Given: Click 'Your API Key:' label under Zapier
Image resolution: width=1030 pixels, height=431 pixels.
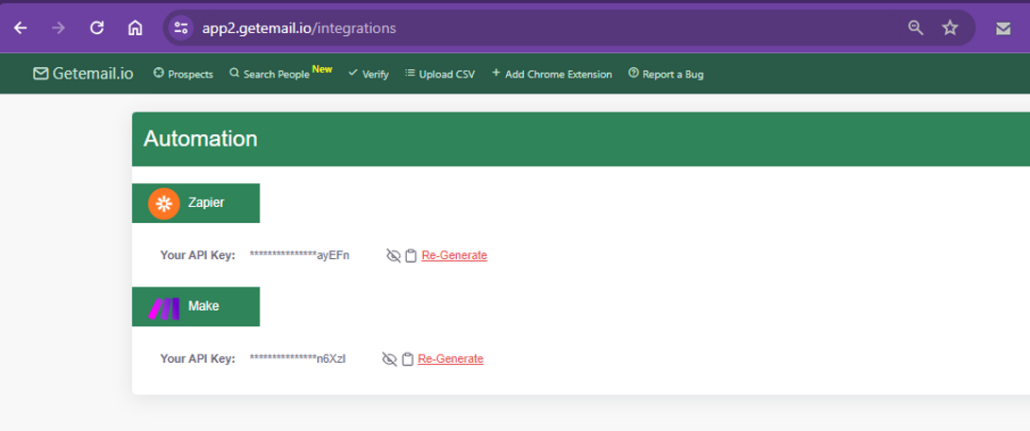Looking at the screenshot, I should pos(198,255).
